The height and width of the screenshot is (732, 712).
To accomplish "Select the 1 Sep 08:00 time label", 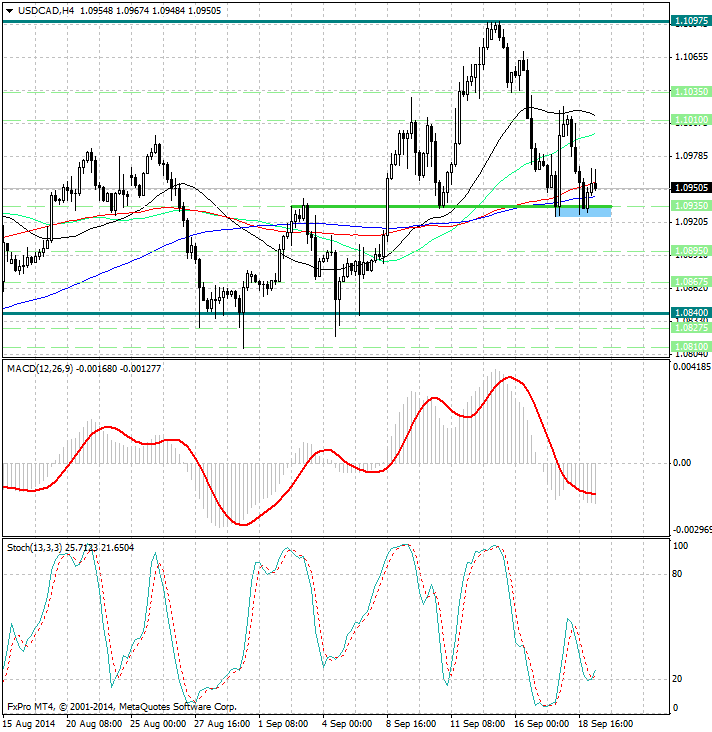I will [x=283, y=724].
